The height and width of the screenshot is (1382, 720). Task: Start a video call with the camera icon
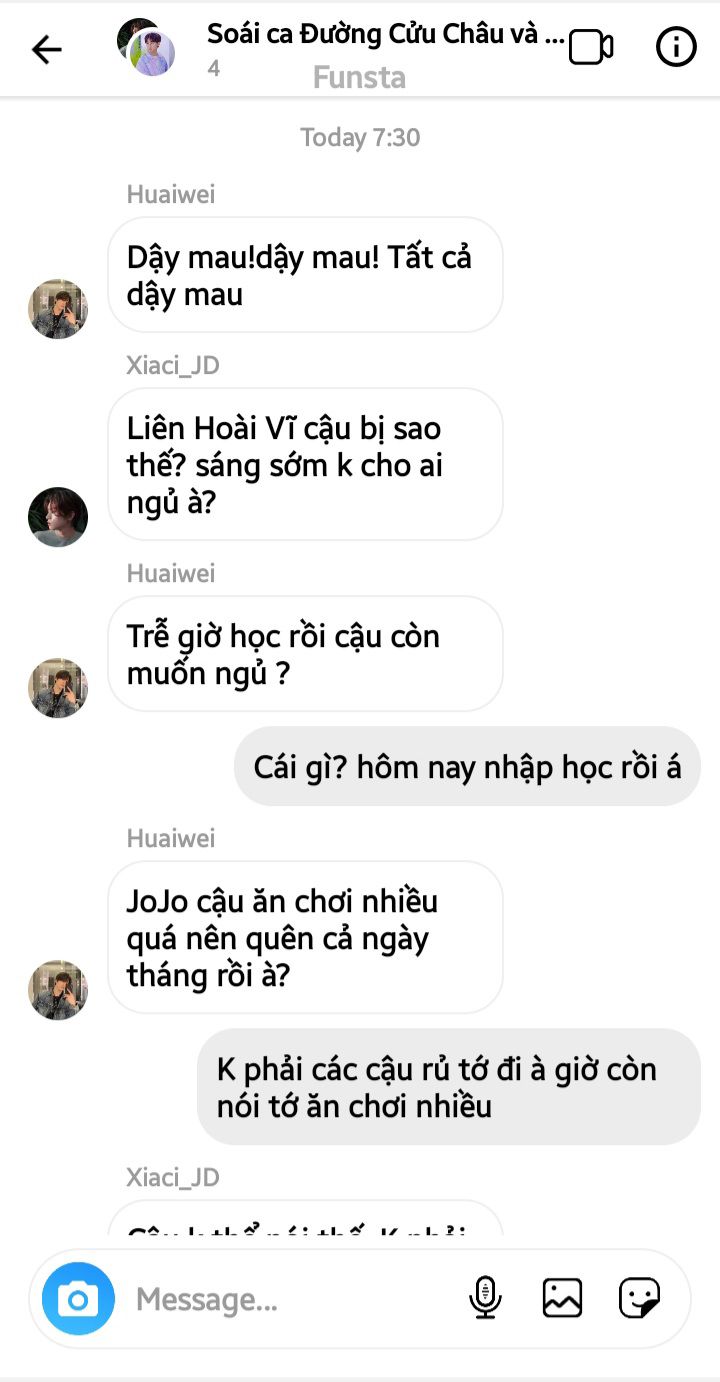point(591,48)
